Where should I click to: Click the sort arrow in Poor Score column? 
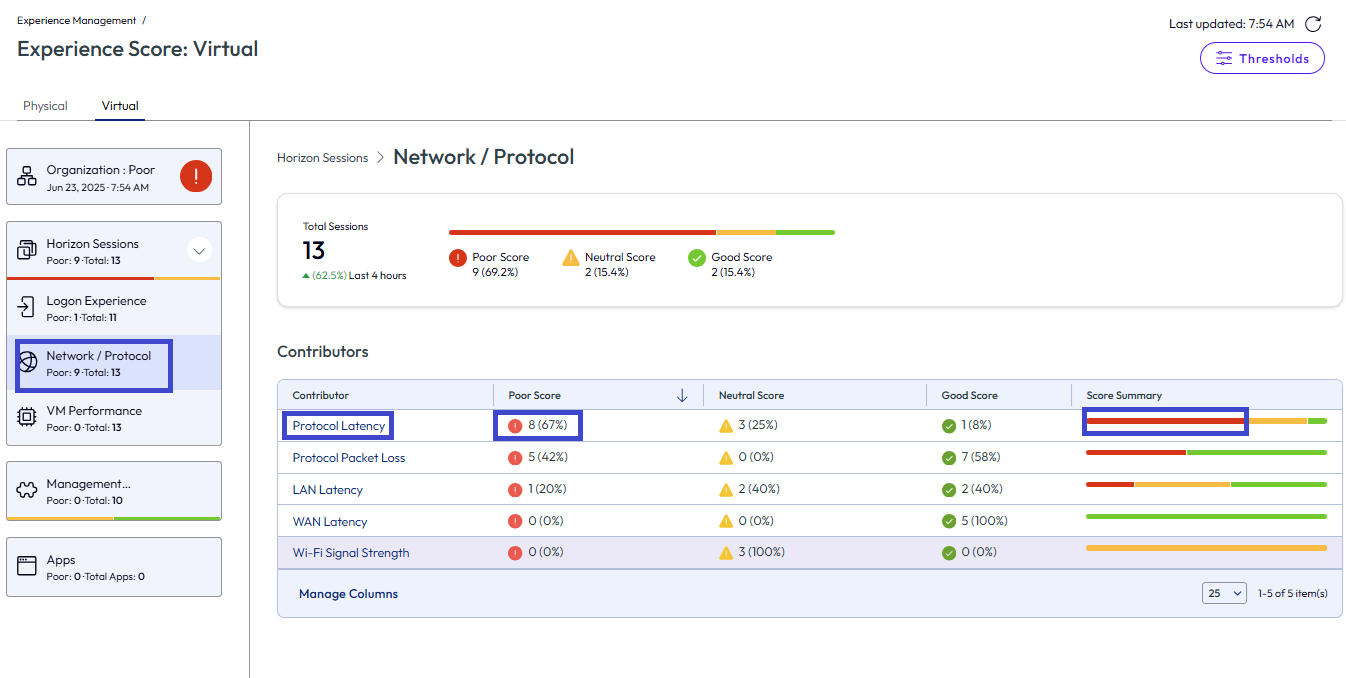pyautogui.click(x=682, y=395)
